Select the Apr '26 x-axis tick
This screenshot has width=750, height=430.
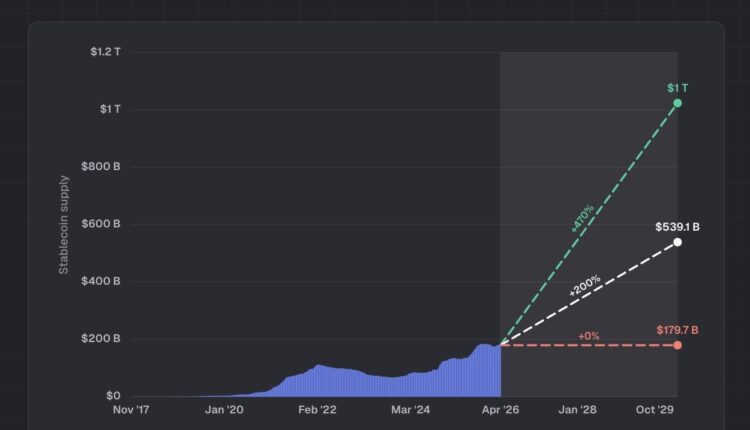point(500,409)
